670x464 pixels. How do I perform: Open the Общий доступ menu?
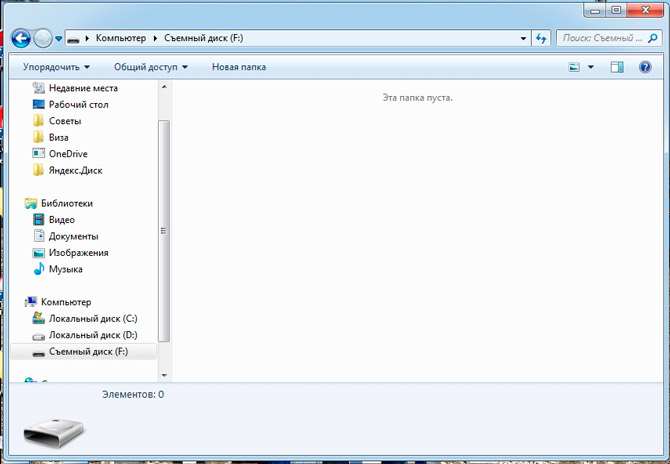coord(151,67)
